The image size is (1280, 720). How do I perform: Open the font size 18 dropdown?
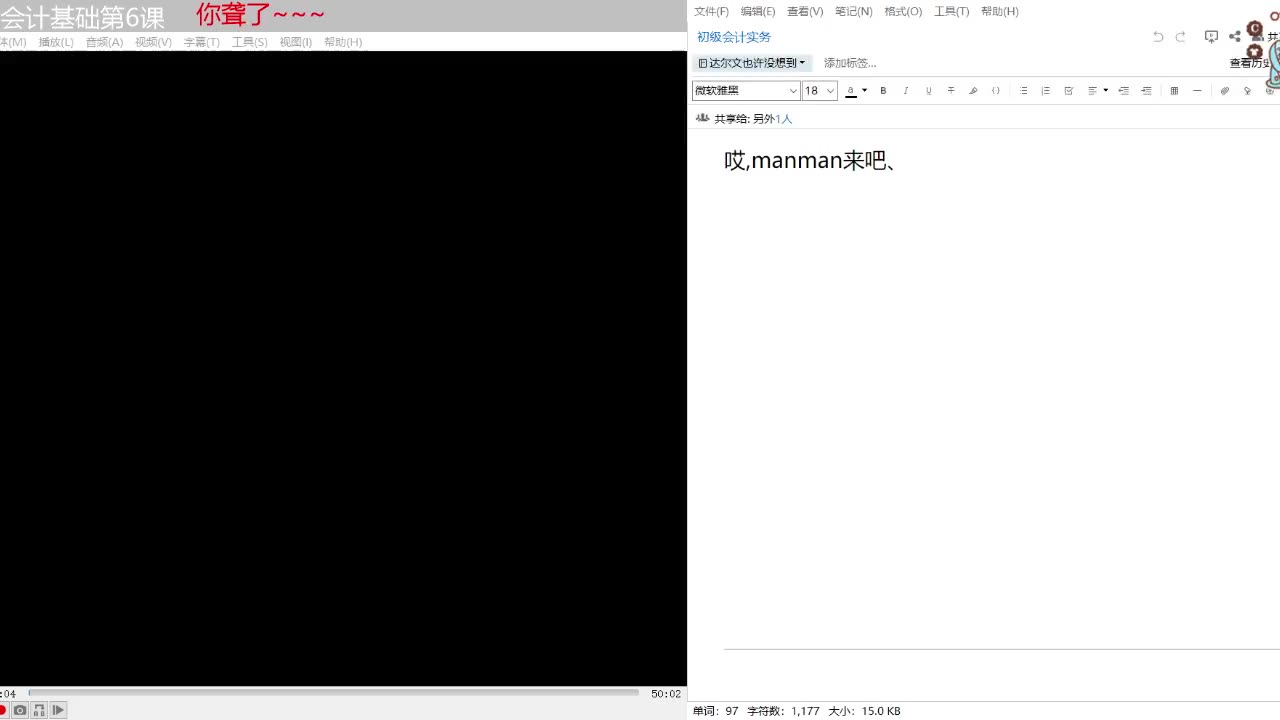[820, 90]
